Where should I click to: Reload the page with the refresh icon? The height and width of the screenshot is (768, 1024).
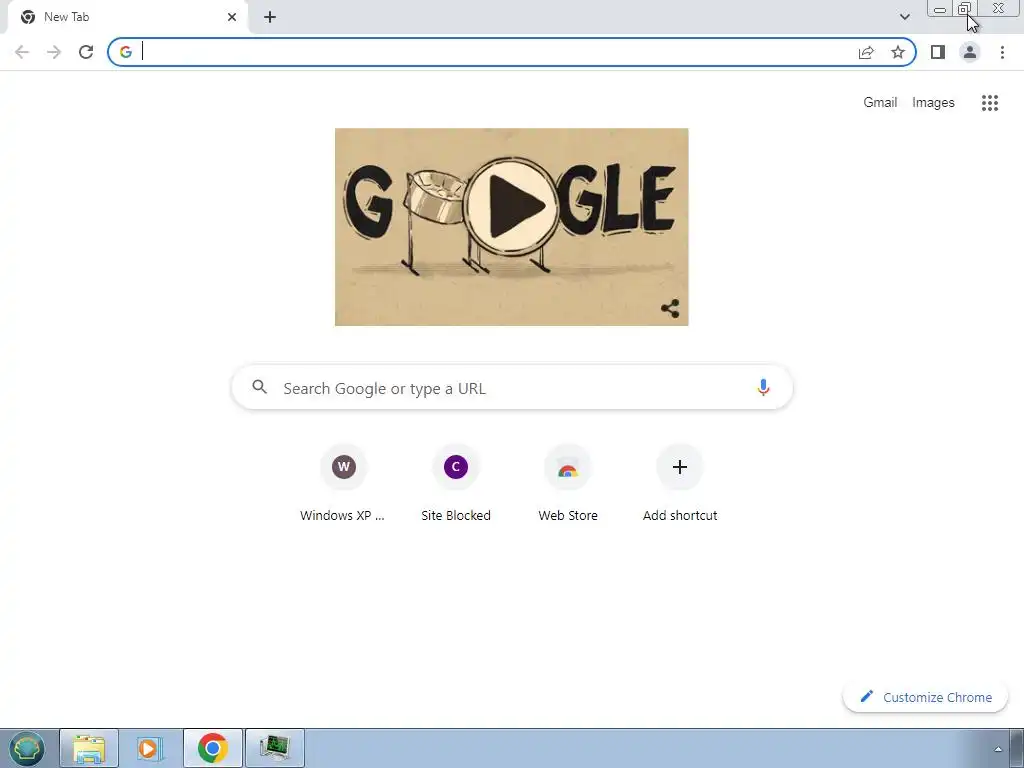[x=86, y=52]
